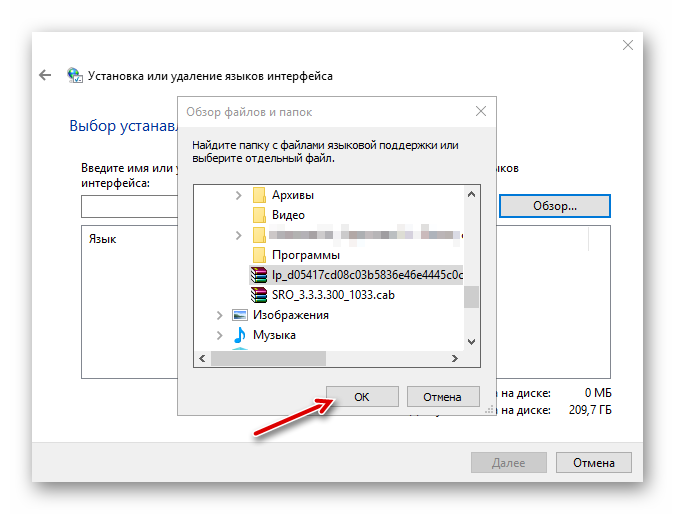Viewport: 675px width, 514px height.
Task: Click the Видео folder icon
Action: [x=259, y=215]
